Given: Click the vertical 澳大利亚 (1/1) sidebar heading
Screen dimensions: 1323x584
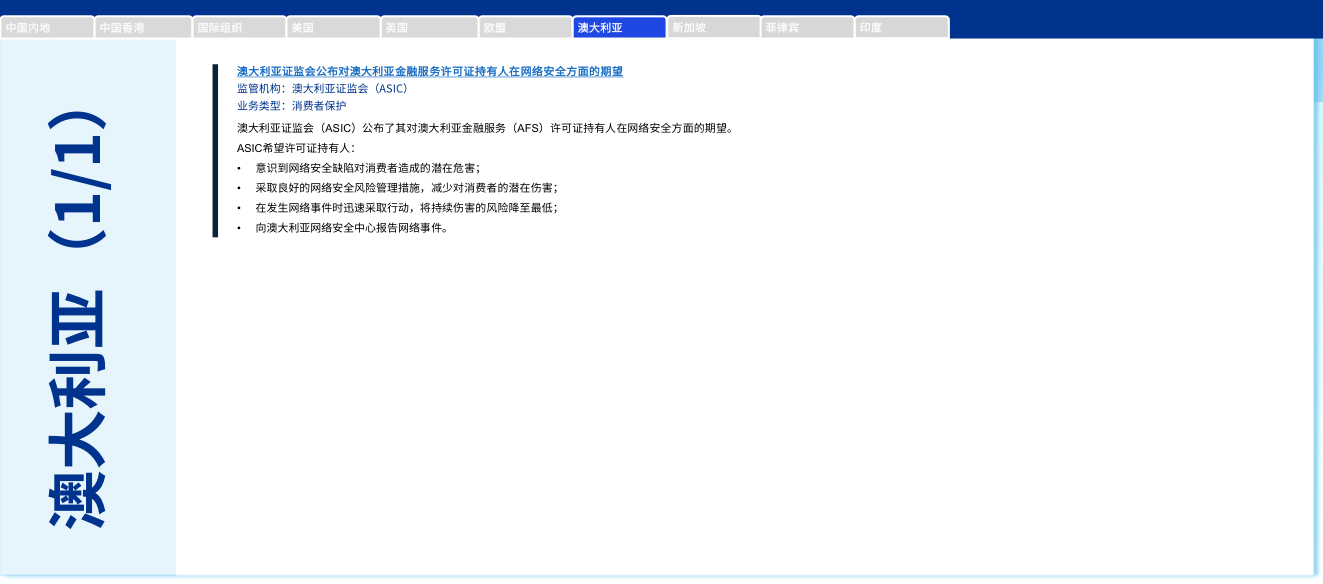Looking at the screenshot, I should (88, 318).
